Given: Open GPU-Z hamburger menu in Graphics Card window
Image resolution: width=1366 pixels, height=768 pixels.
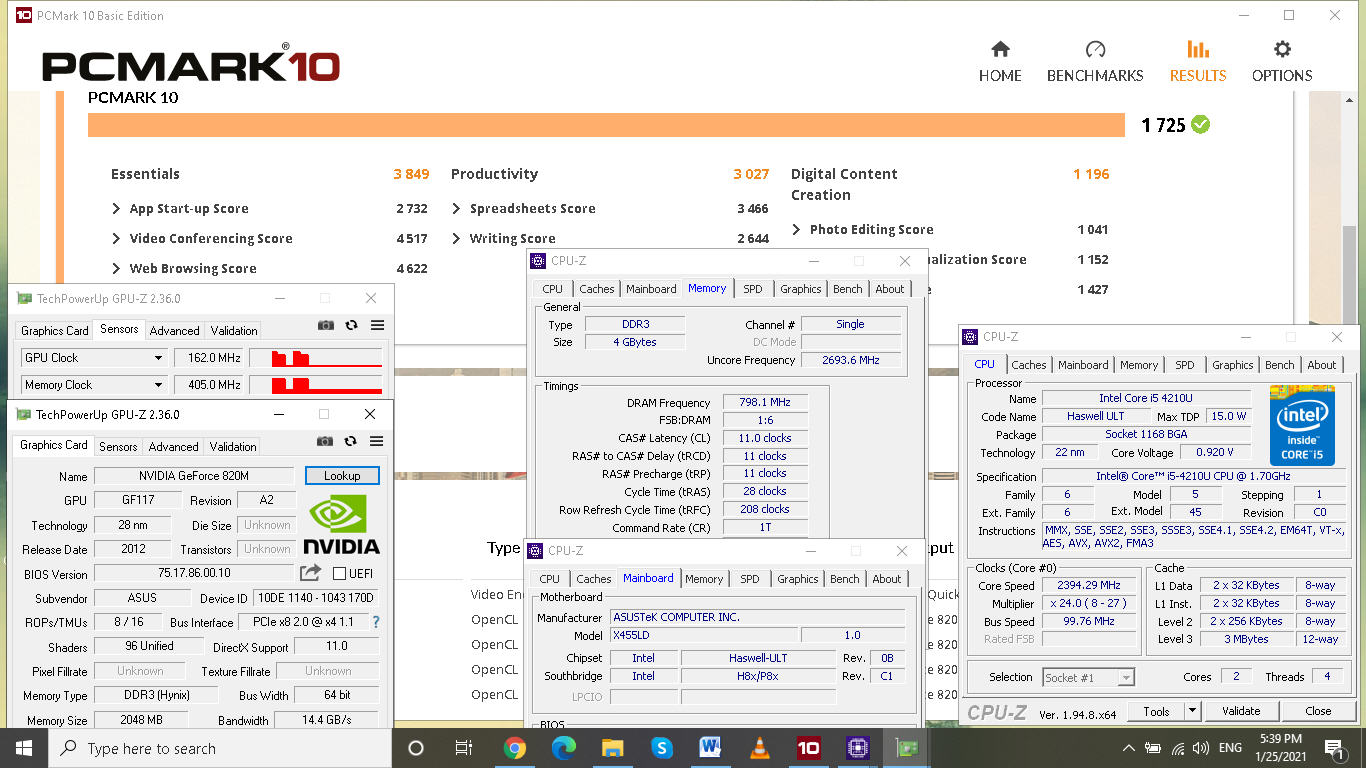Looking at the screenshot, I should pyautogui.click(x=376, y=441).
